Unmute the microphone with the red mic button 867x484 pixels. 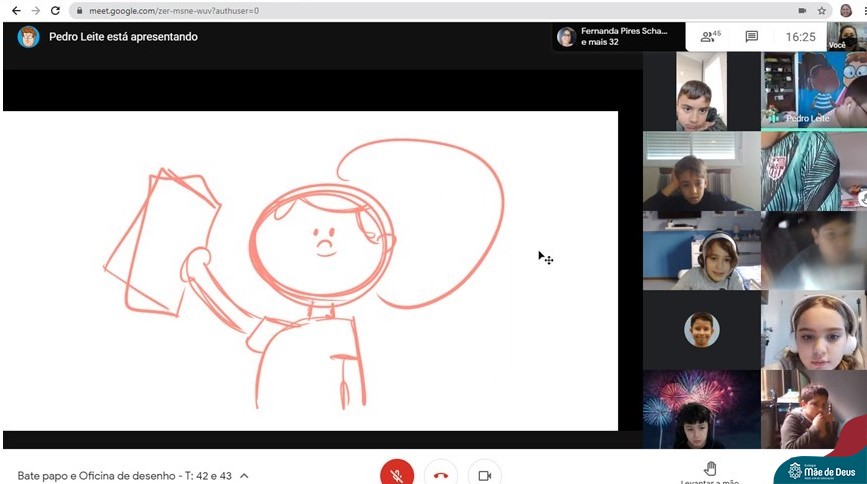[397, 475]
